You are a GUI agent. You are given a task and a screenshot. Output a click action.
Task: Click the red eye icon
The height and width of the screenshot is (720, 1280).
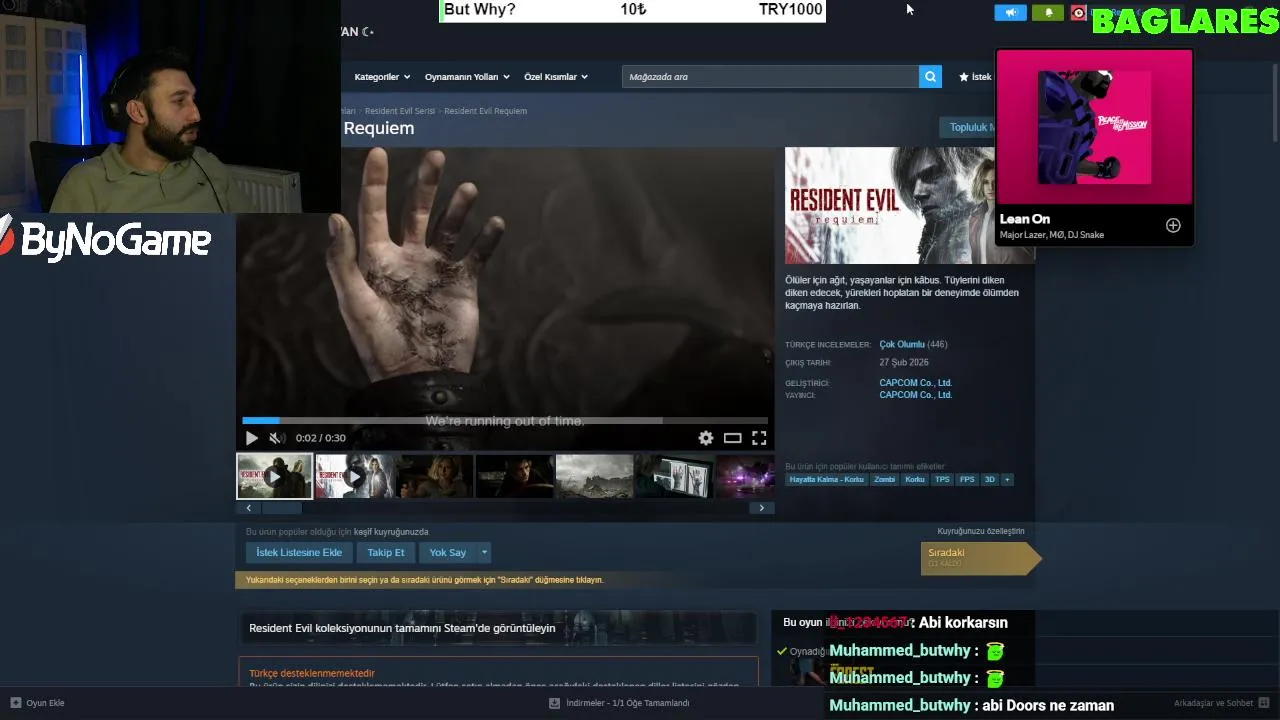pos(1078,13)
